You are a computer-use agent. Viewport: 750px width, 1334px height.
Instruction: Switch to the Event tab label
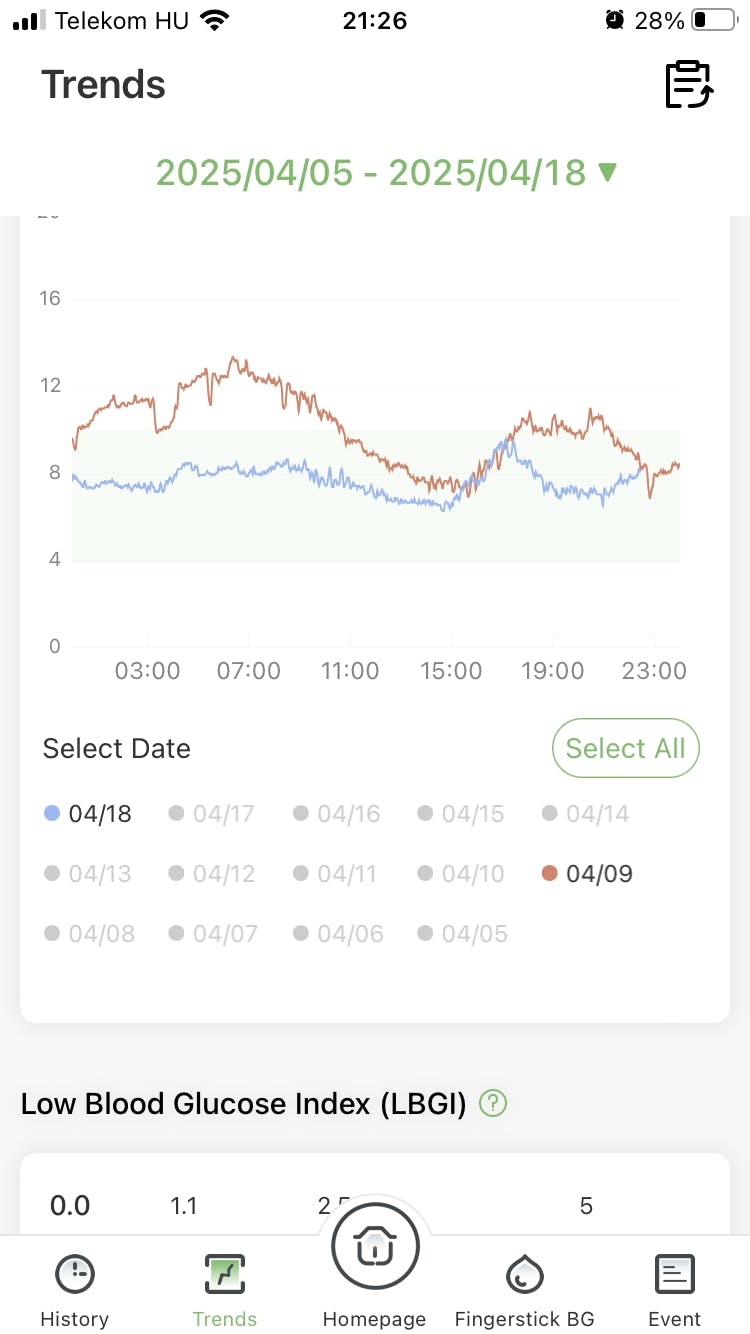click(x=675, y=1319)
